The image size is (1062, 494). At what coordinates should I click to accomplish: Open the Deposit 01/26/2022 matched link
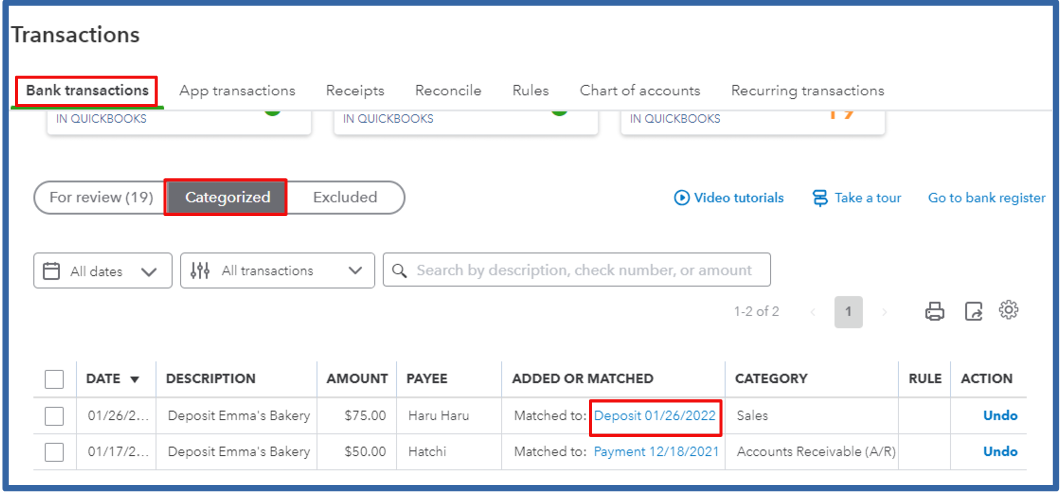(x=655, y=416)
